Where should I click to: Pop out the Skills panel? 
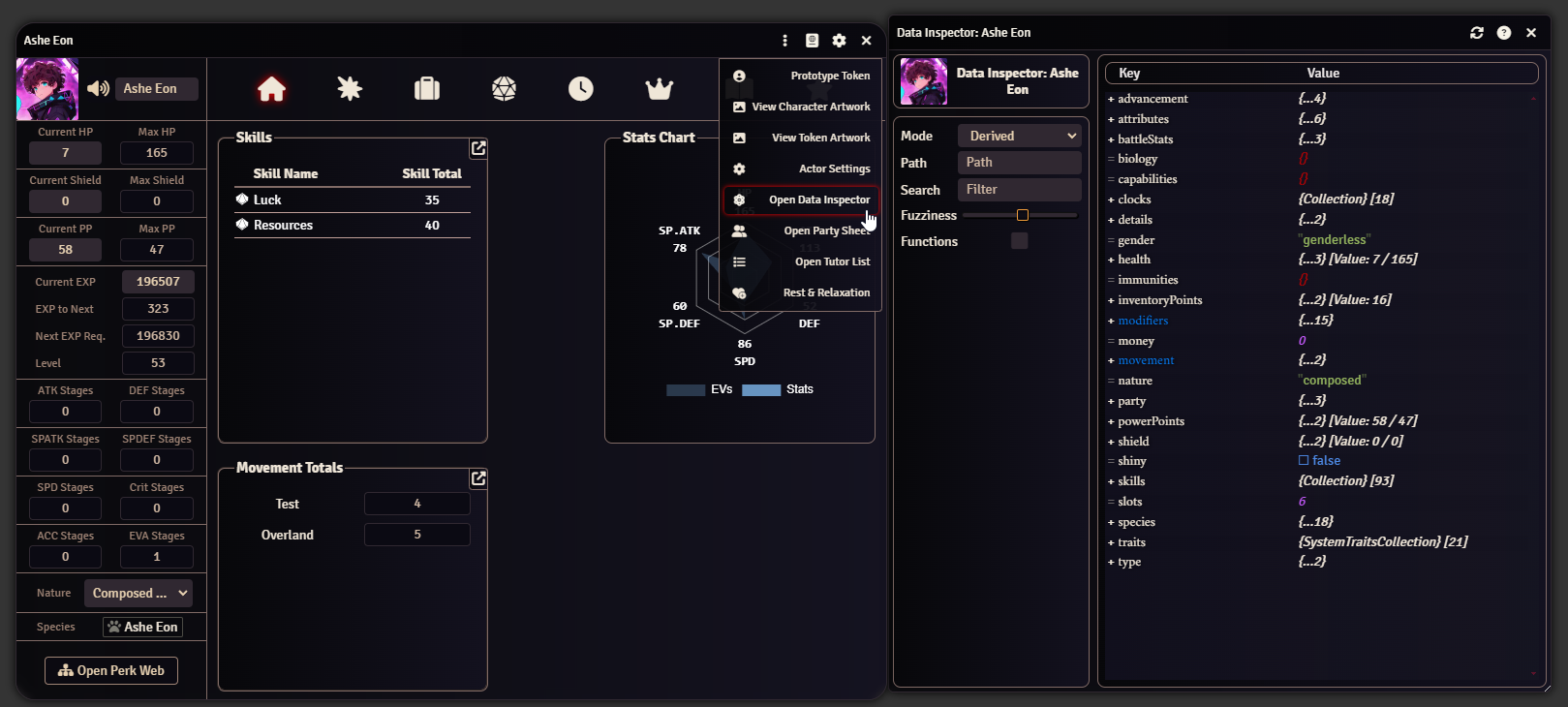(477, 148)
